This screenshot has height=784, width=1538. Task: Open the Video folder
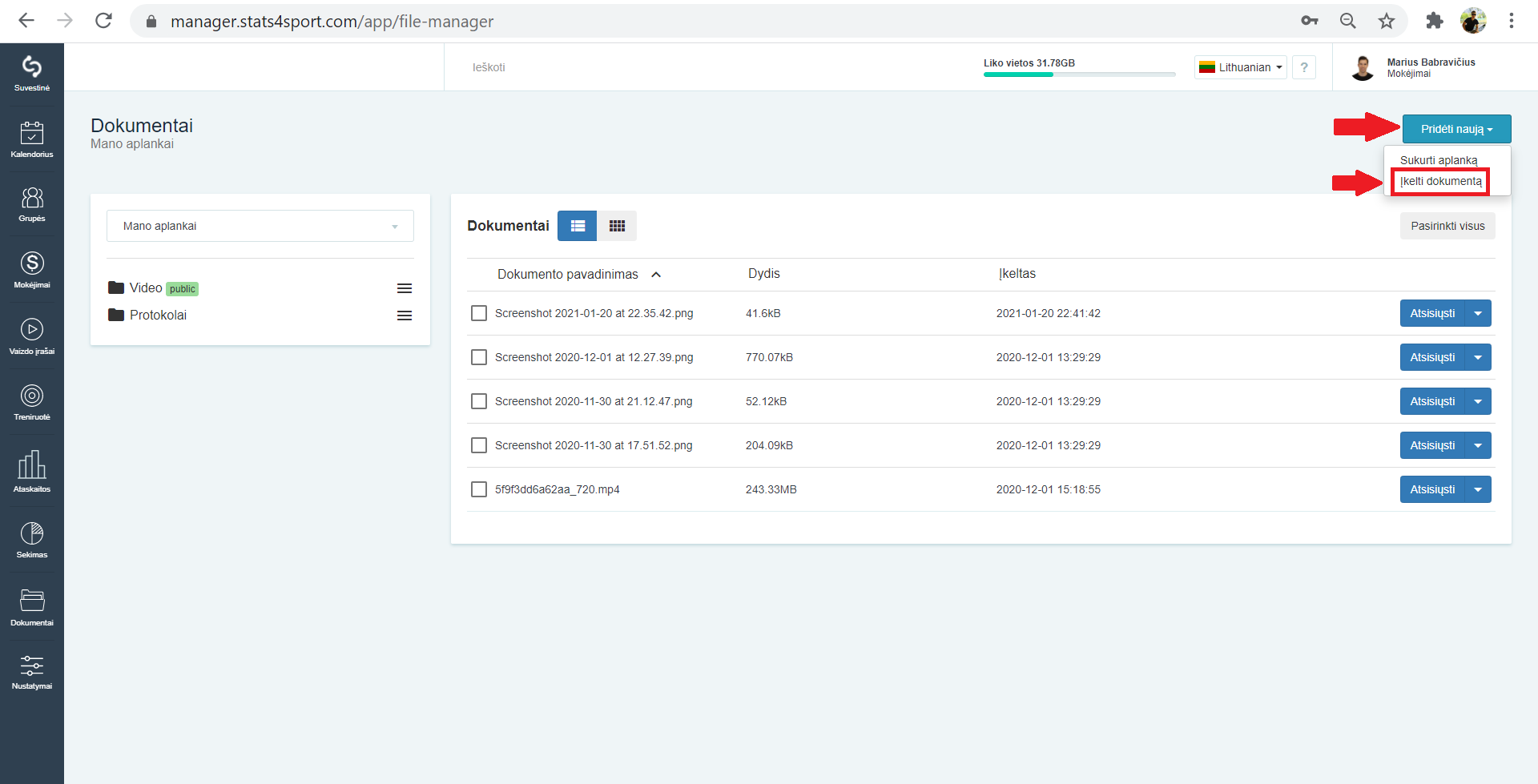(x=146, y=288)
